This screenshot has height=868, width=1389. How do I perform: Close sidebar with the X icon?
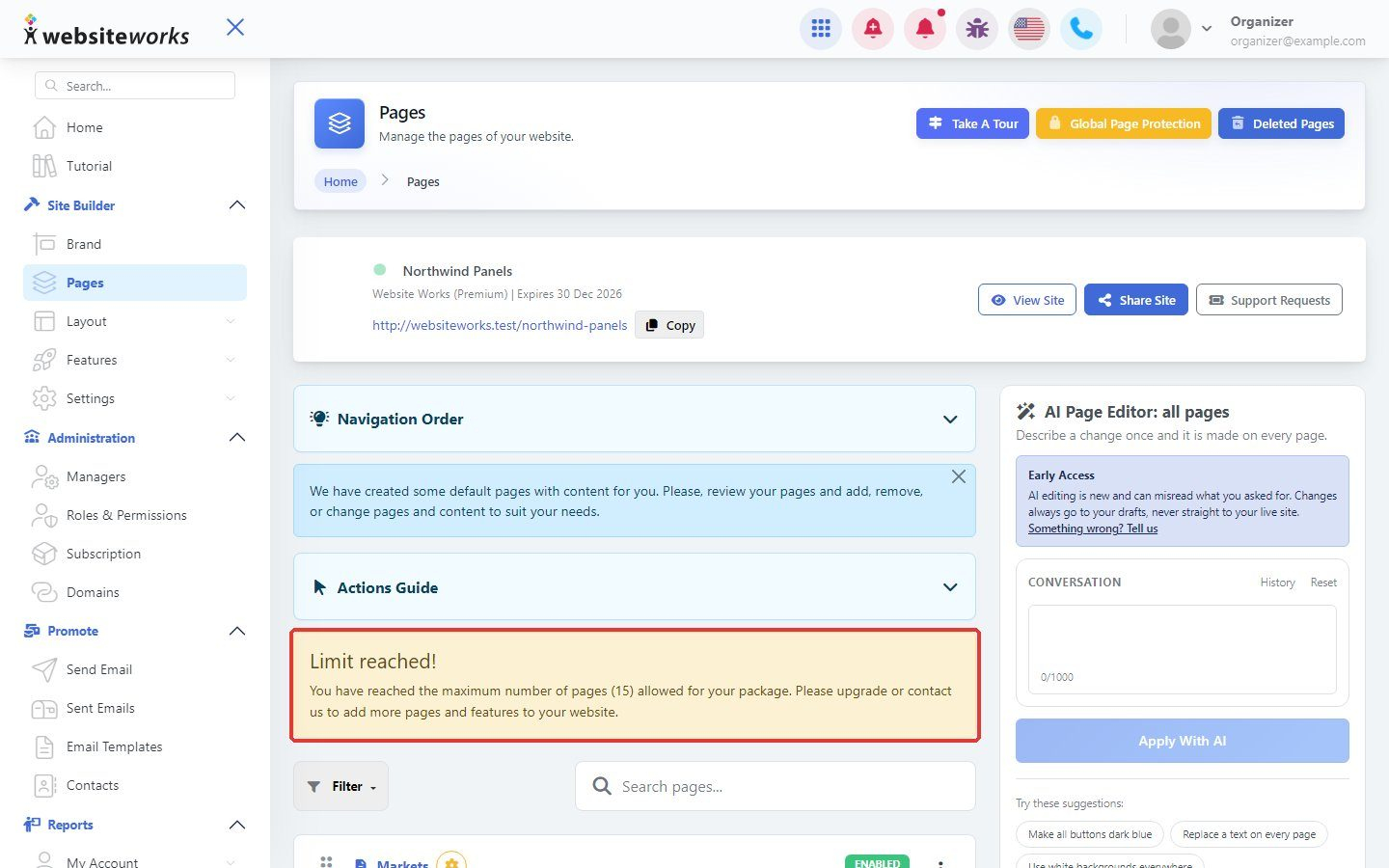tap(235, 27)
